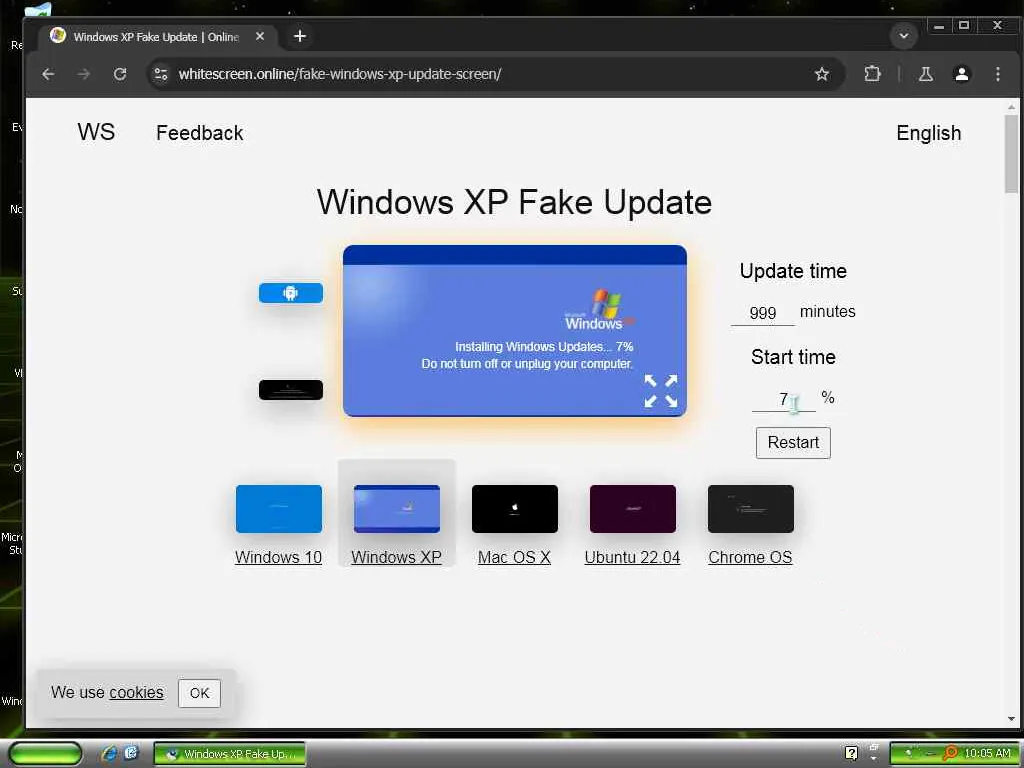Choose the Windows XP thumbnail image
This screenshot has height=768, width=1024.
coord(396,509)
